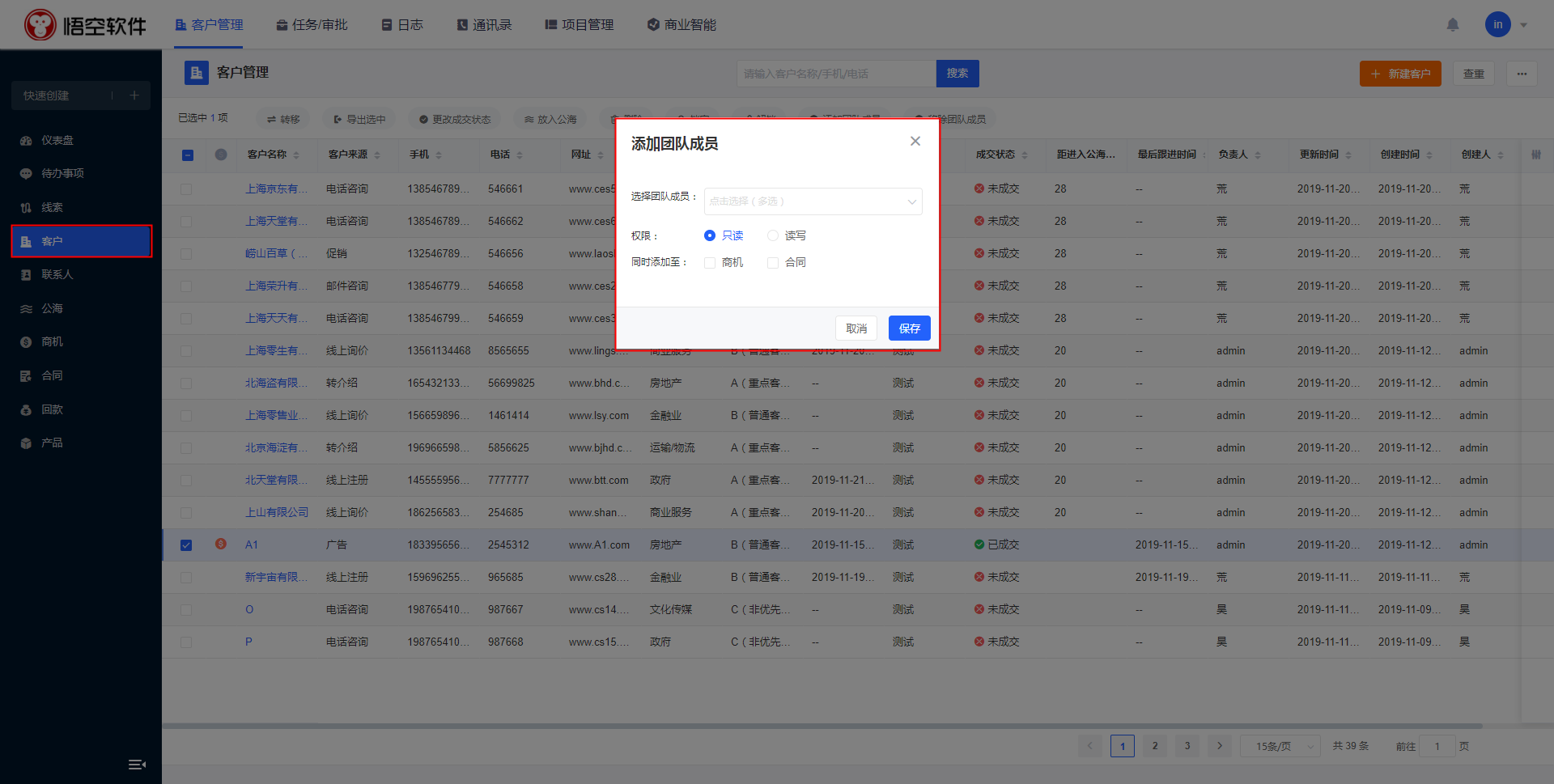
Task: Uncheck the A1 customer row checkbox
Action: pyautogui.click(x=186, y=545)
